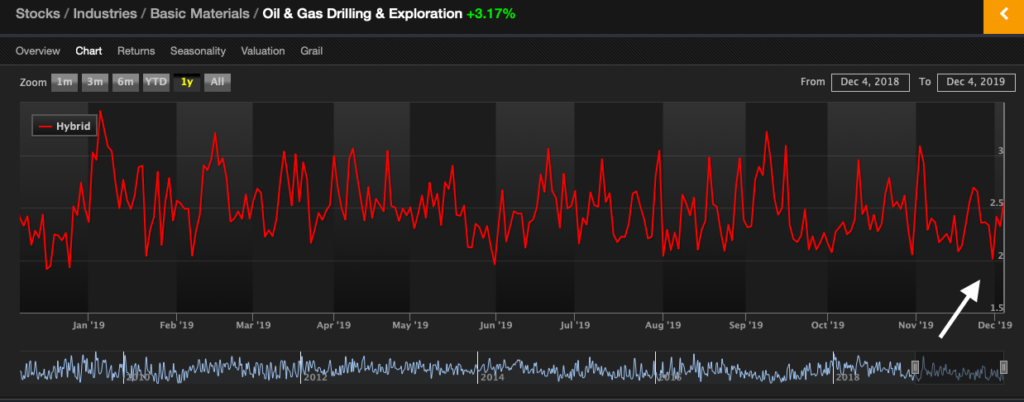Edit the To date field
The width and height of the screenshot is (1024, 402).
(x=976, y=82)
